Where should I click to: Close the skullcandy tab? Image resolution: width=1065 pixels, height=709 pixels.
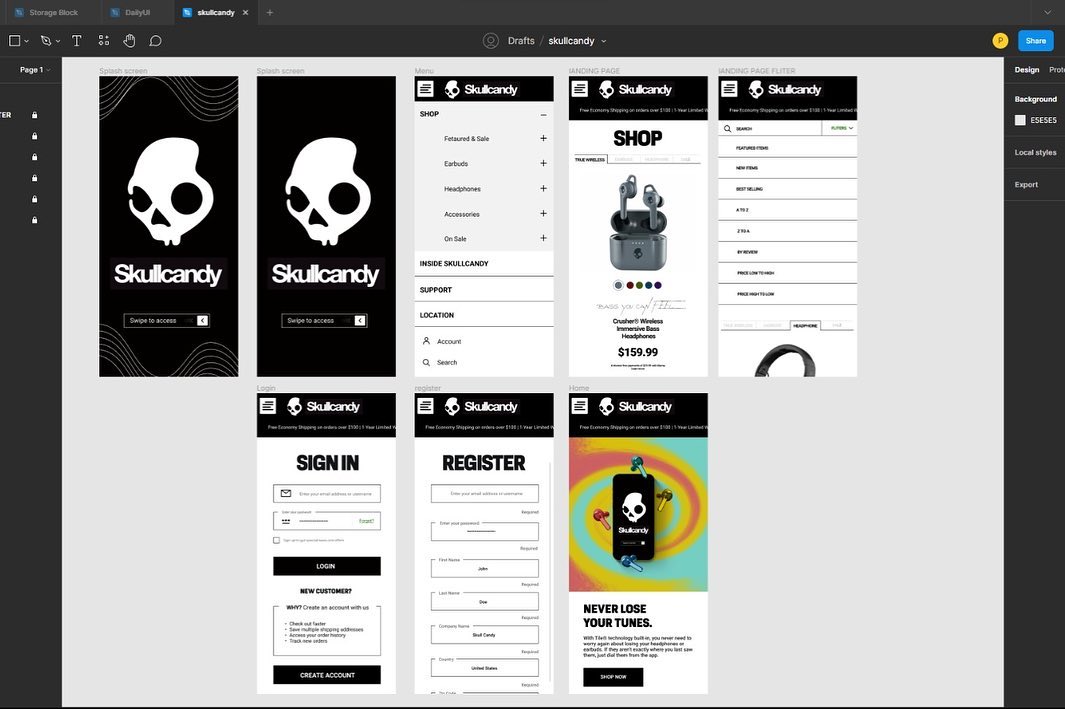(x=245, y=12)
